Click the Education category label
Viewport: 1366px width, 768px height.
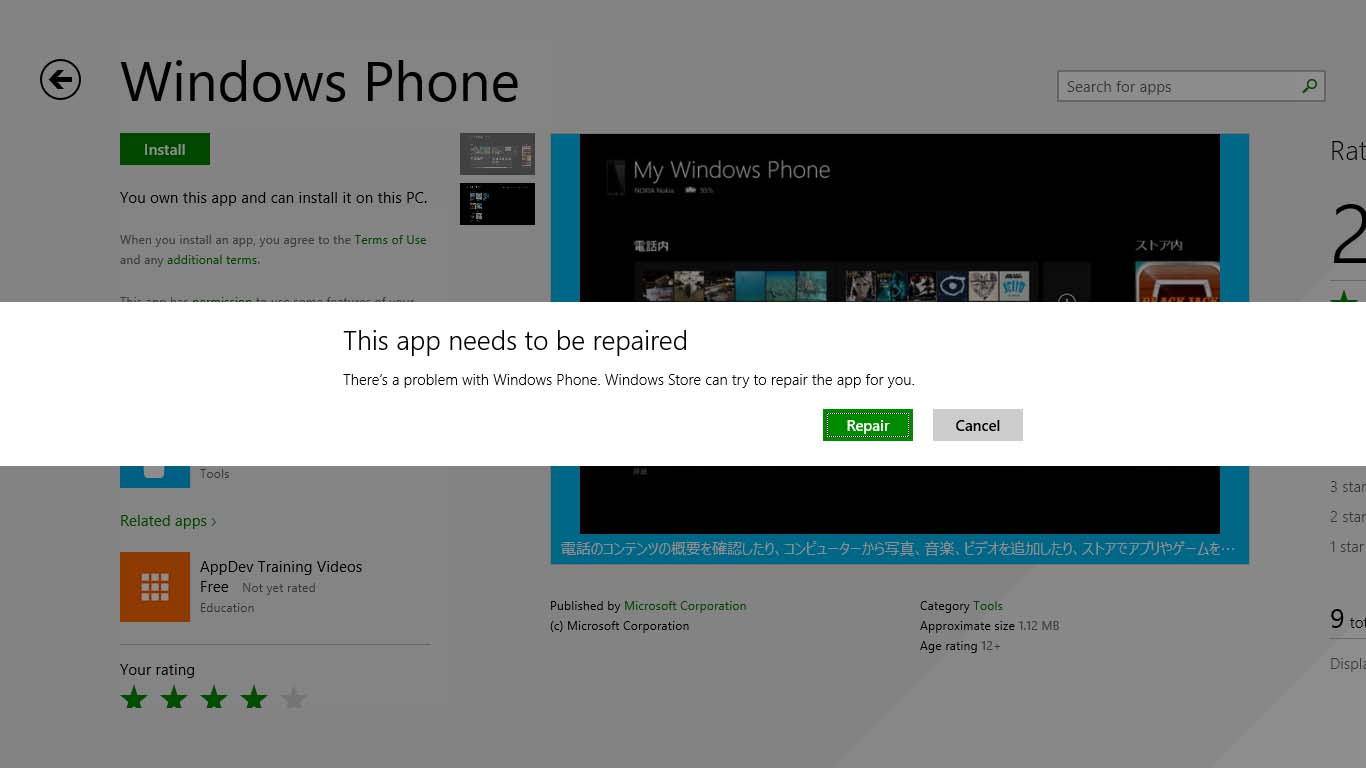227,608
